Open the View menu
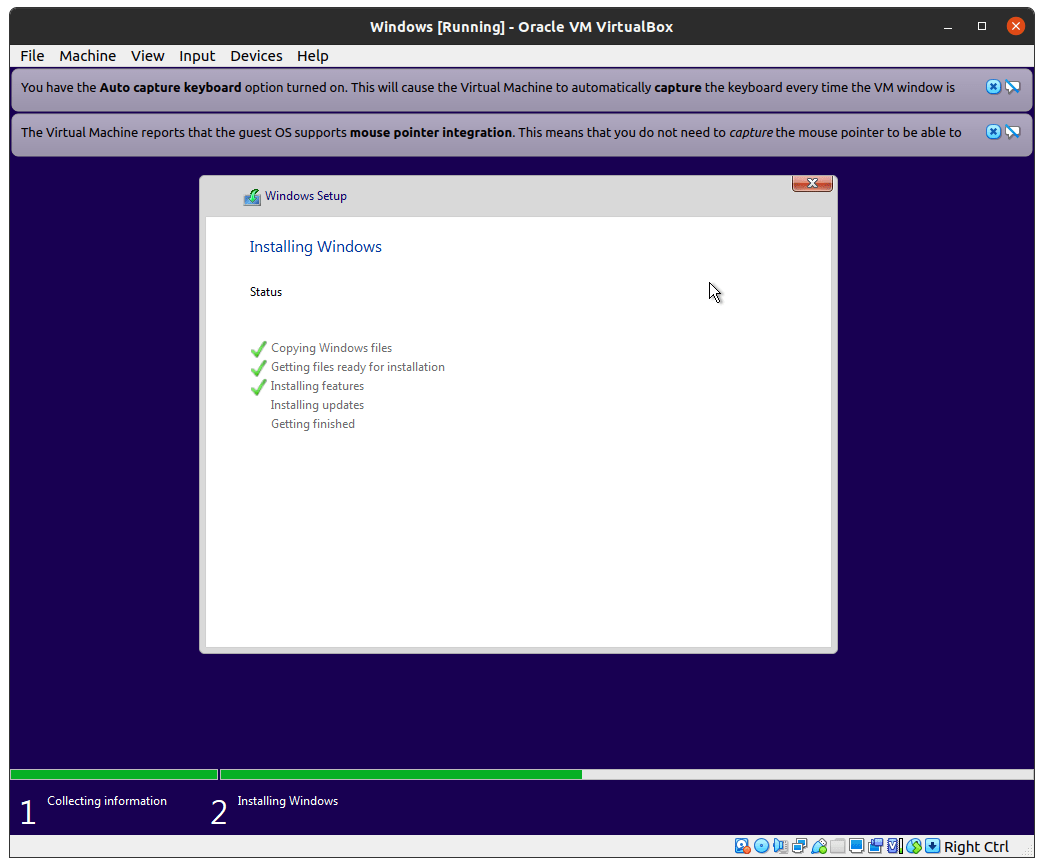The image size is (1044, 867). [147, 56]
